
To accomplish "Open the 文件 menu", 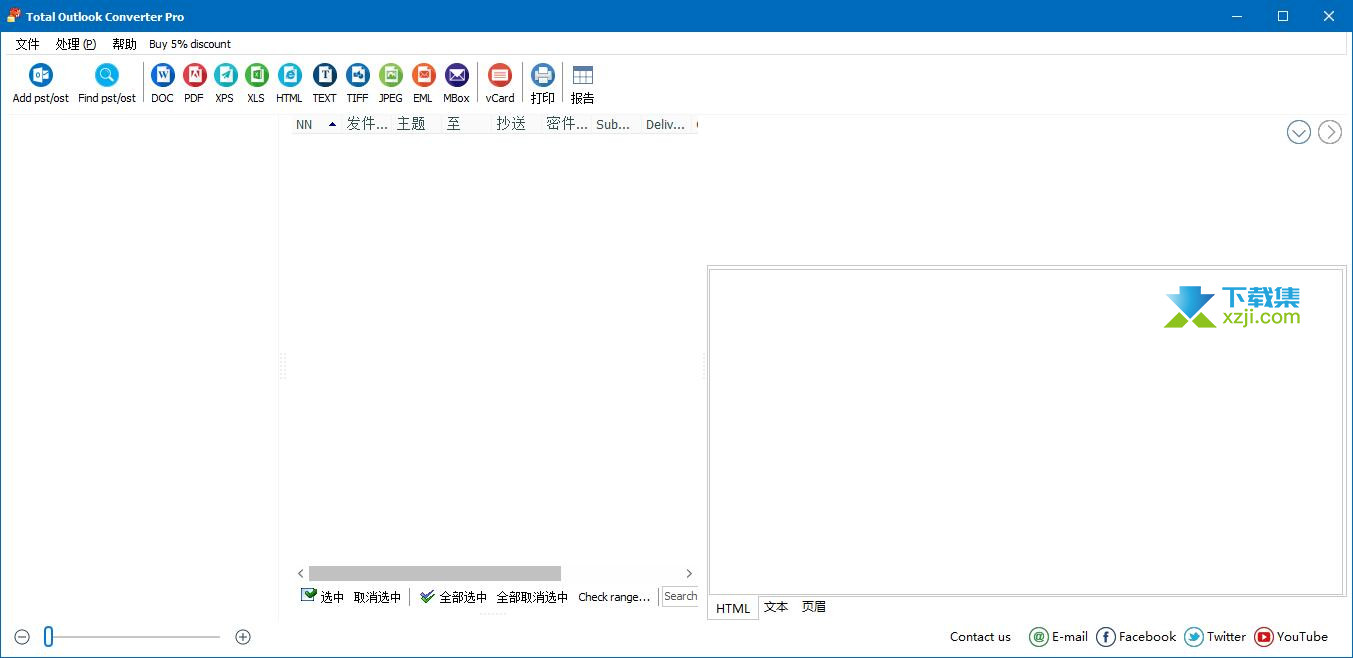I will coord(27,44).
